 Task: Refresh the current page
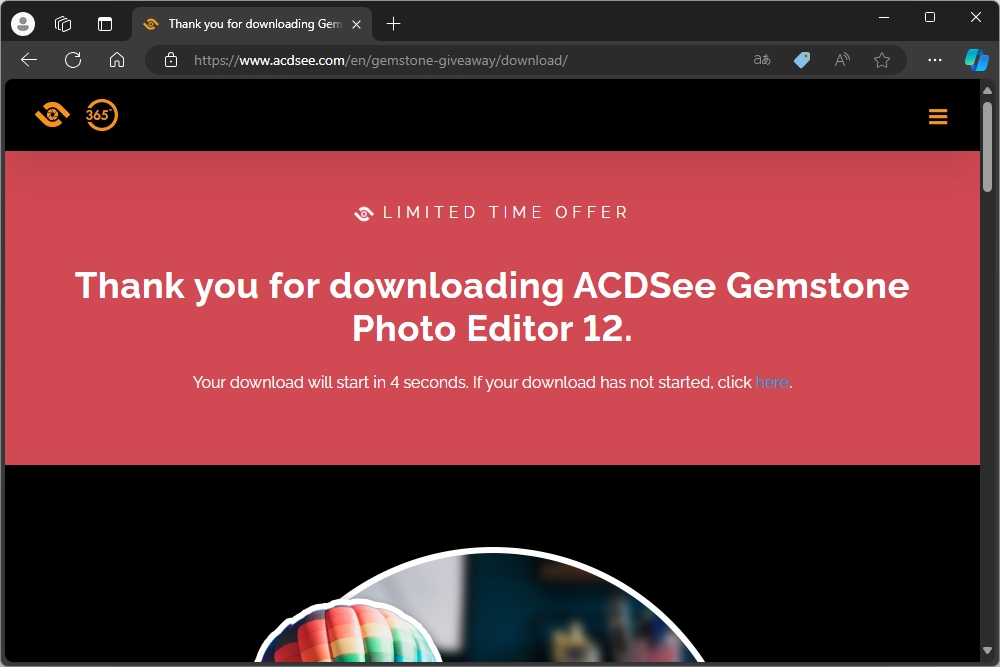[73, 60]
